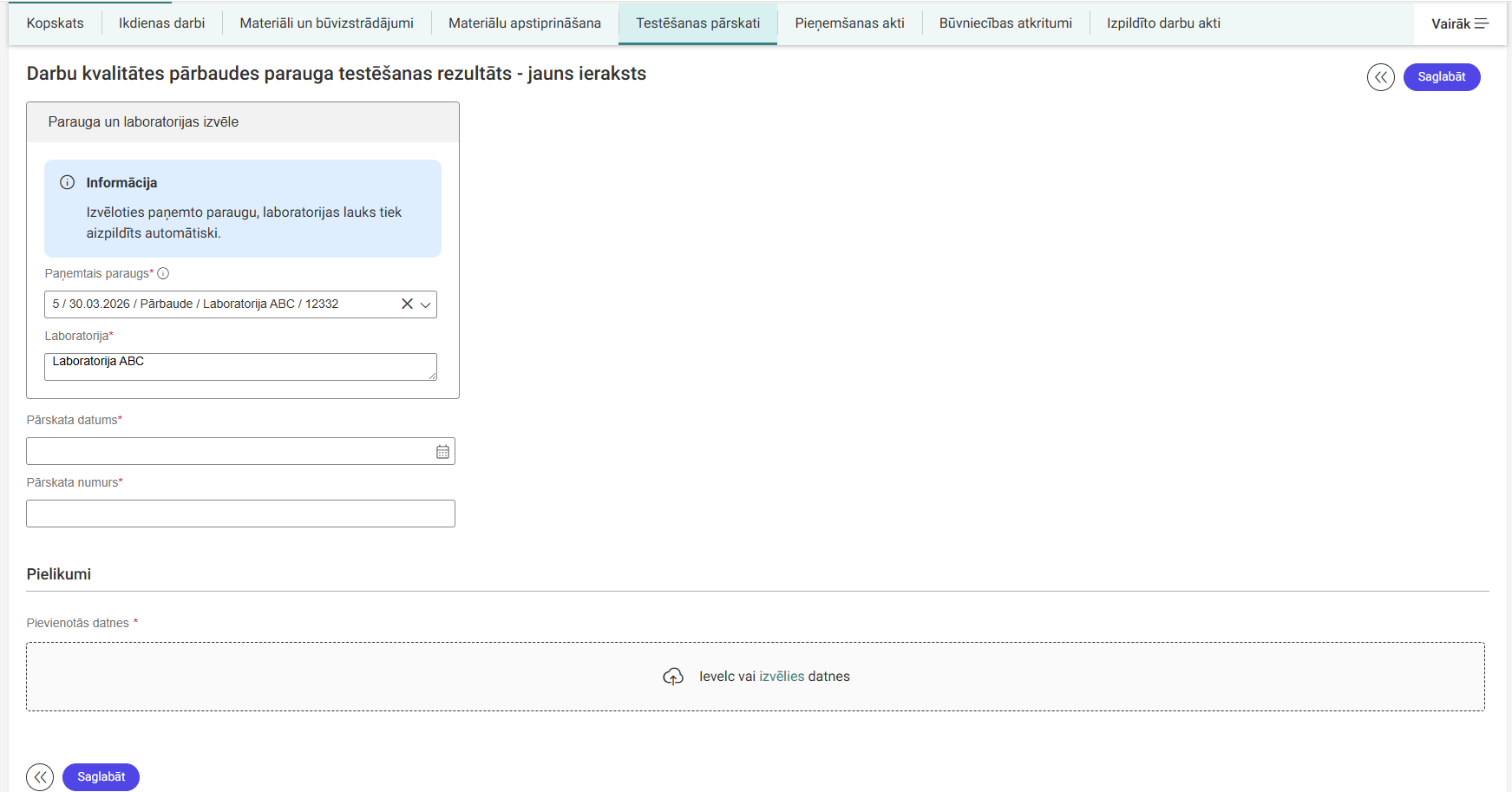1512x792 pixels.
Task: Click the Parauga un laboratorijas izvēle header
Action: click(x=243, y=122)
